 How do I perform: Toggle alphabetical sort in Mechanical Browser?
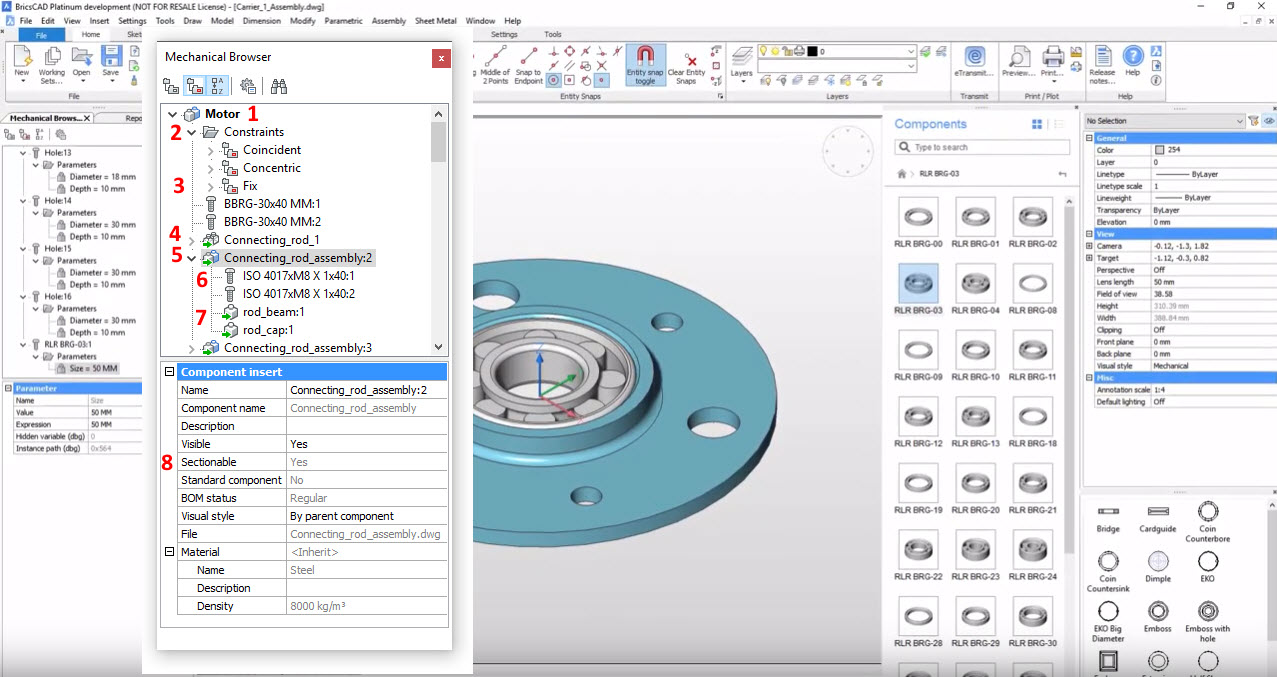point(218,87)
